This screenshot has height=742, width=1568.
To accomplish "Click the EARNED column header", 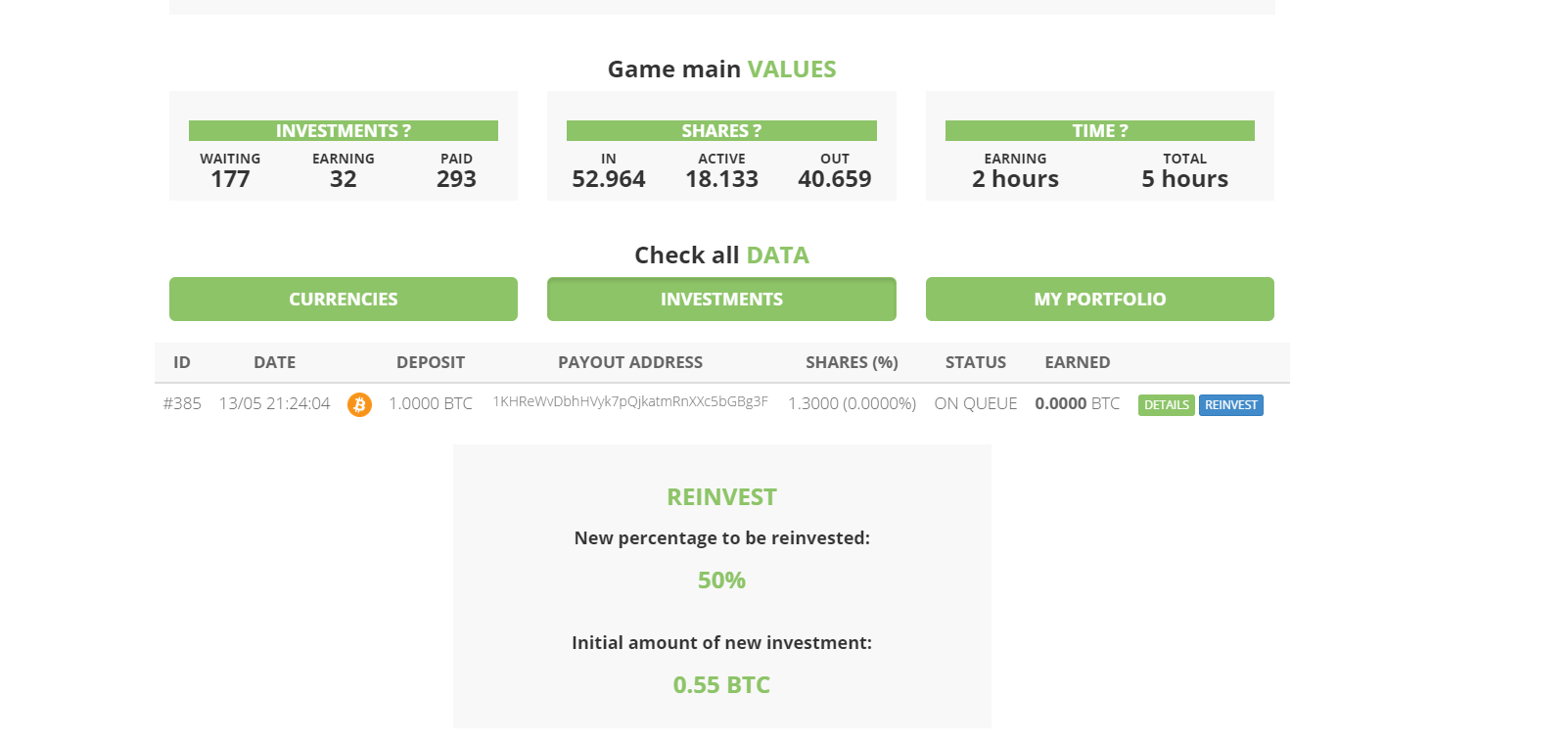I will [1078, 362].
